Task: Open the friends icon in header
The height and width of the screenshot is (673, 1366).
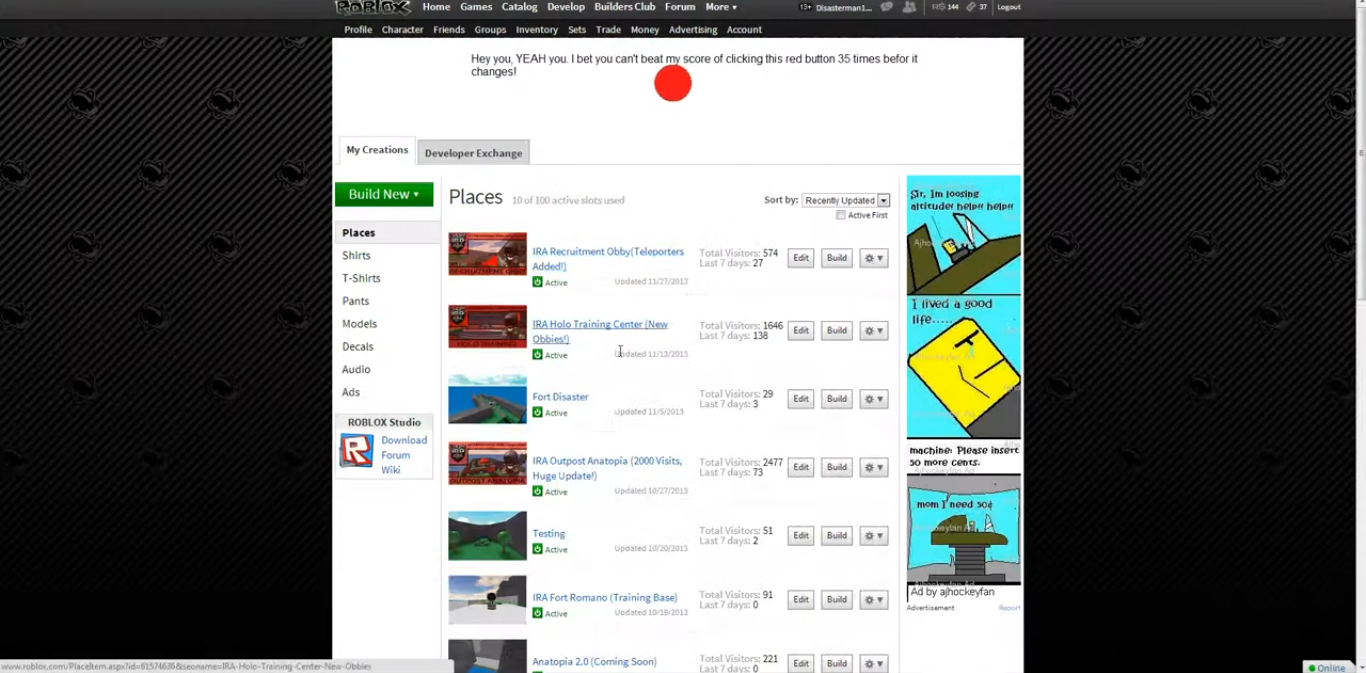Action: pos(909,7)
